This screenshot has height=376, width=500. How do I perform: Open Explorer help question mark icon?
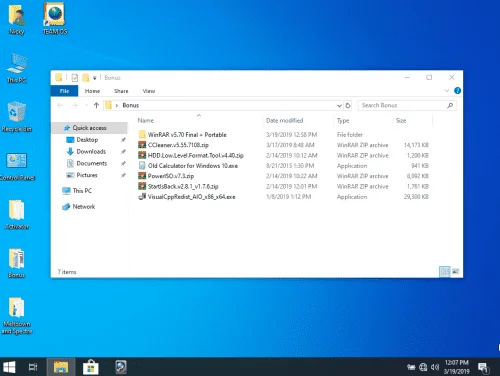click(x=457, y=91)
